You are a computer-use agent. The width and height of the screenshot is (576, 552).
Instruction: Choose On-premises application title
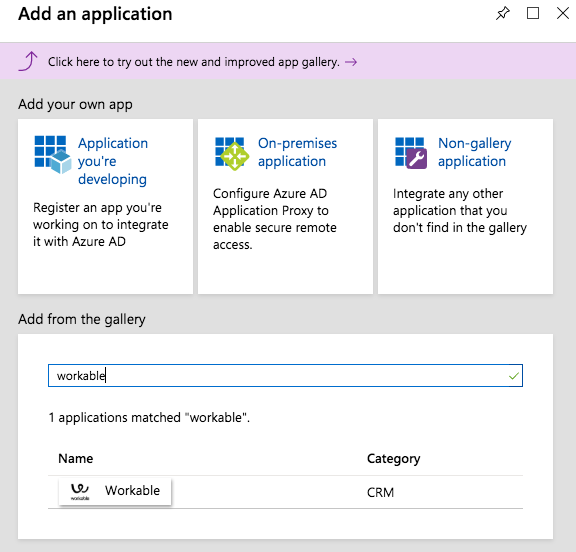297,152
